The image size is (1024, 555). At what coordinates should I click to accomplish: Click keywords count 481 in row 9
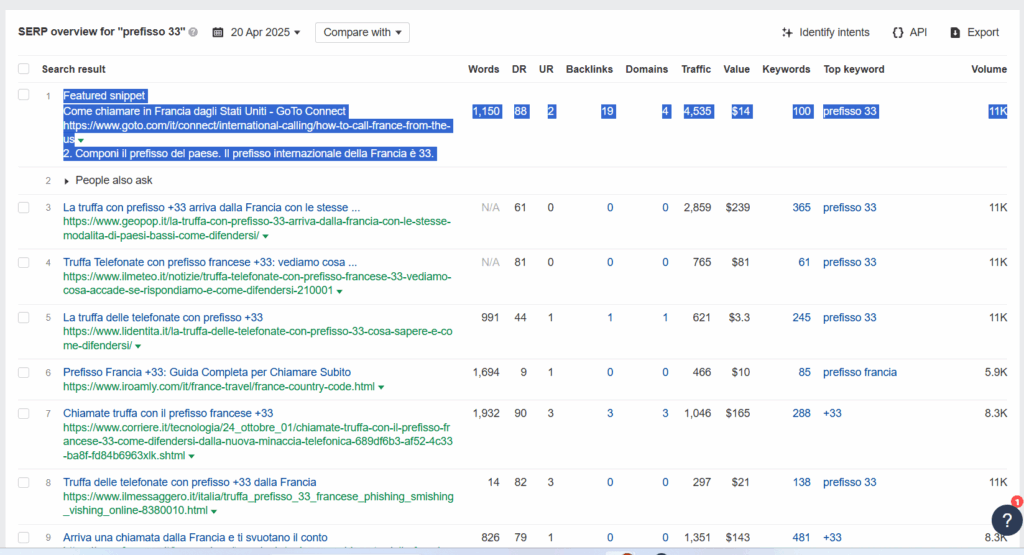(x=801, y=537)
